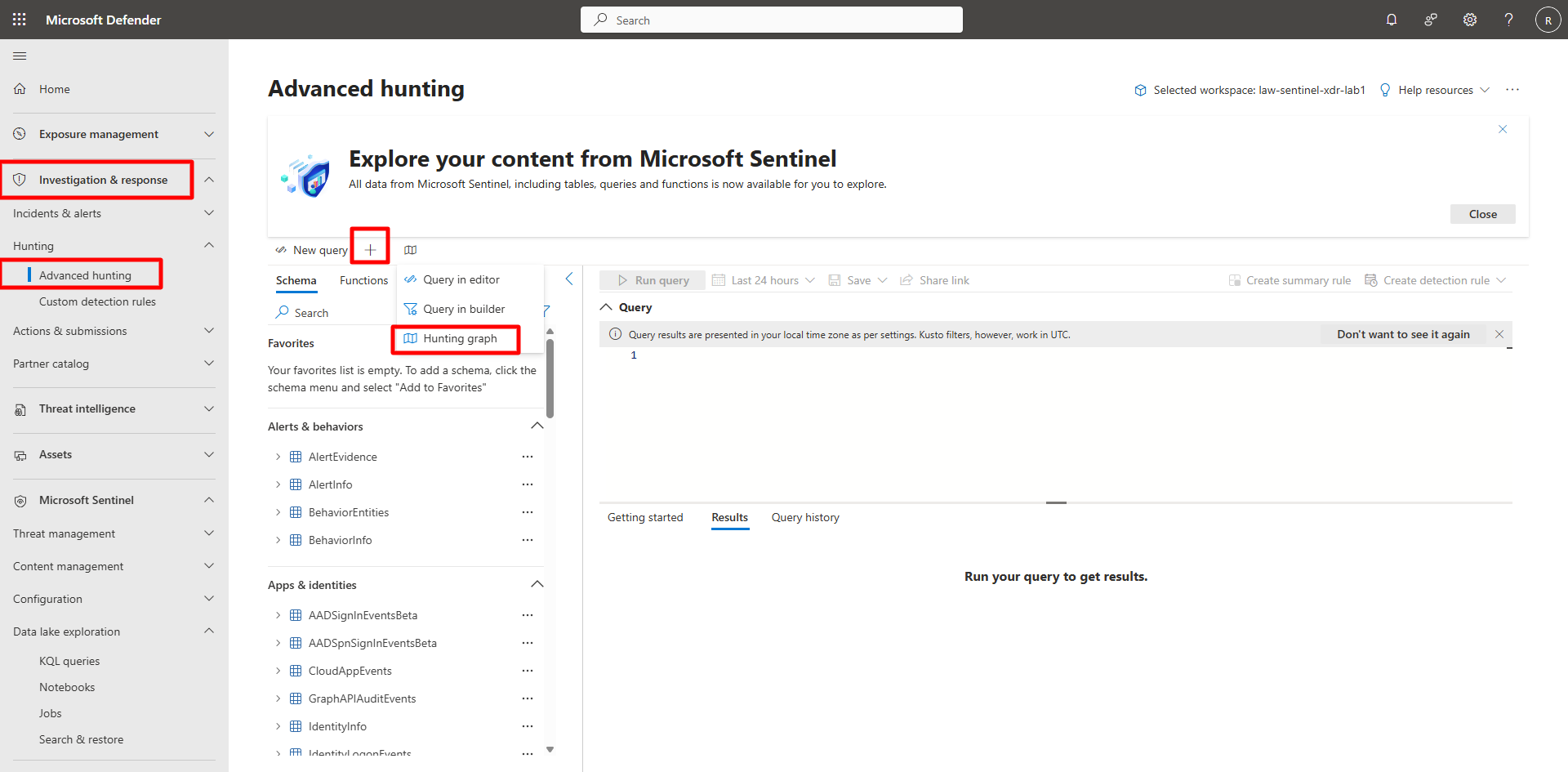The image size is (1568, 772).
Task: Collapse the Query section chevron
Action: pyautogui.click(x=606, y=307)
